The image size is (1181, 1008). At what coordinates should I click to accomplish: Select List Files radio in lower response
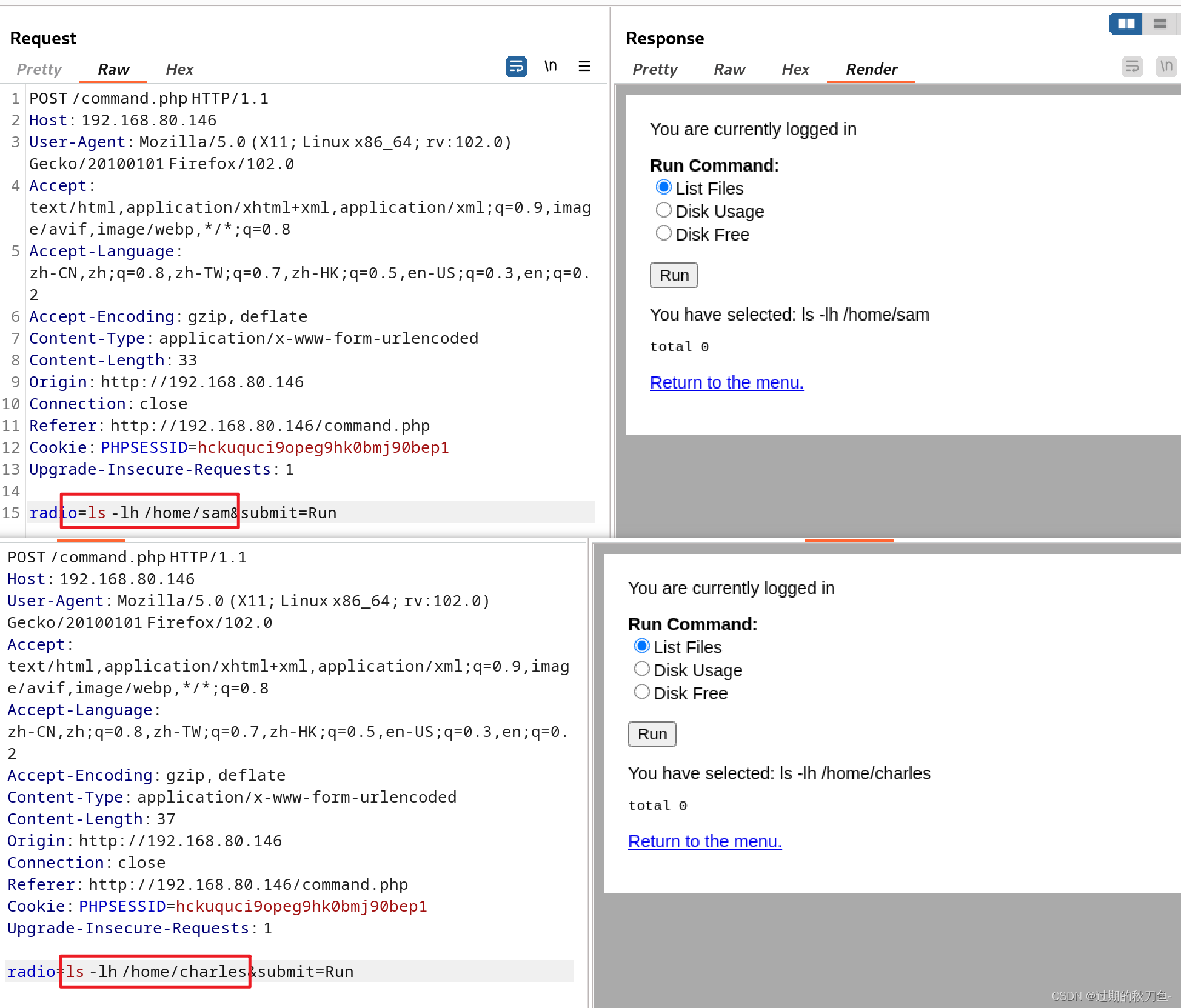click(641, 646)
